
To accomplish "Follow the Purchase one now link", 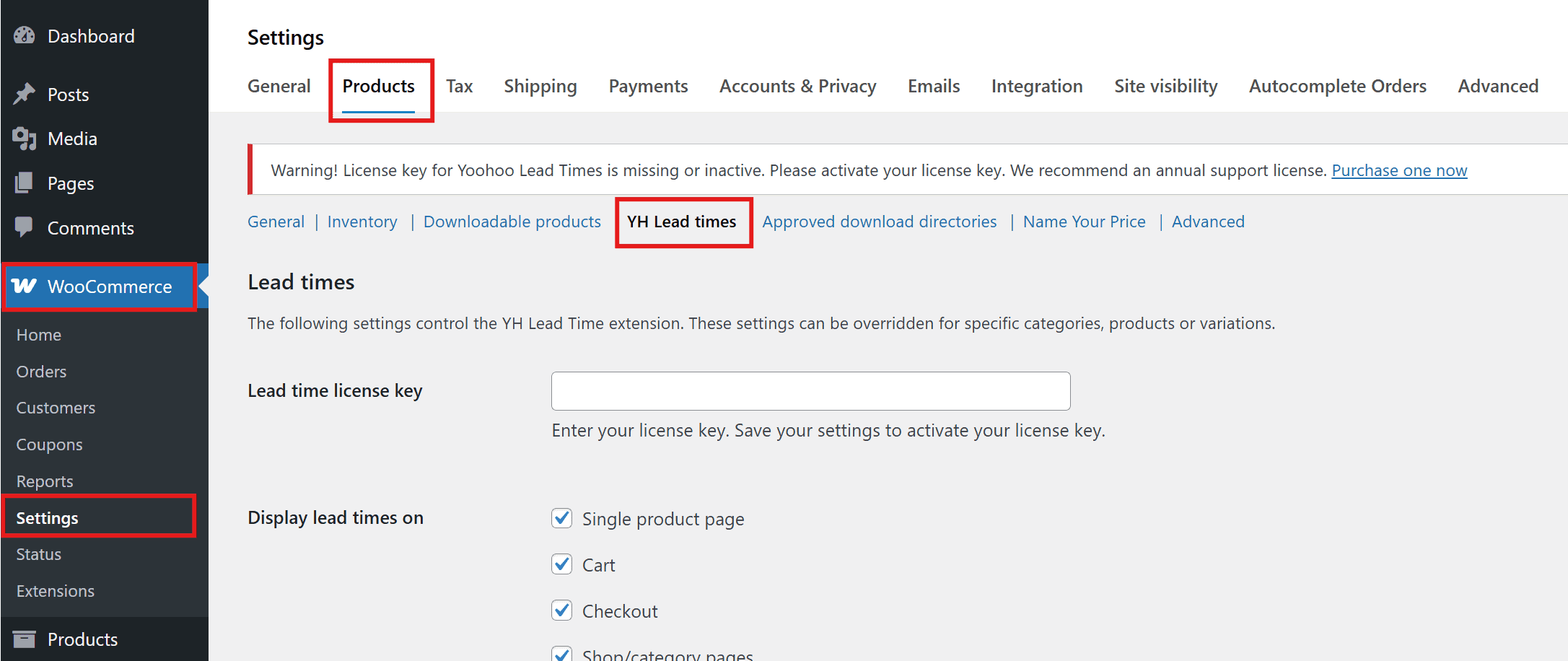I will [1399, 170].
